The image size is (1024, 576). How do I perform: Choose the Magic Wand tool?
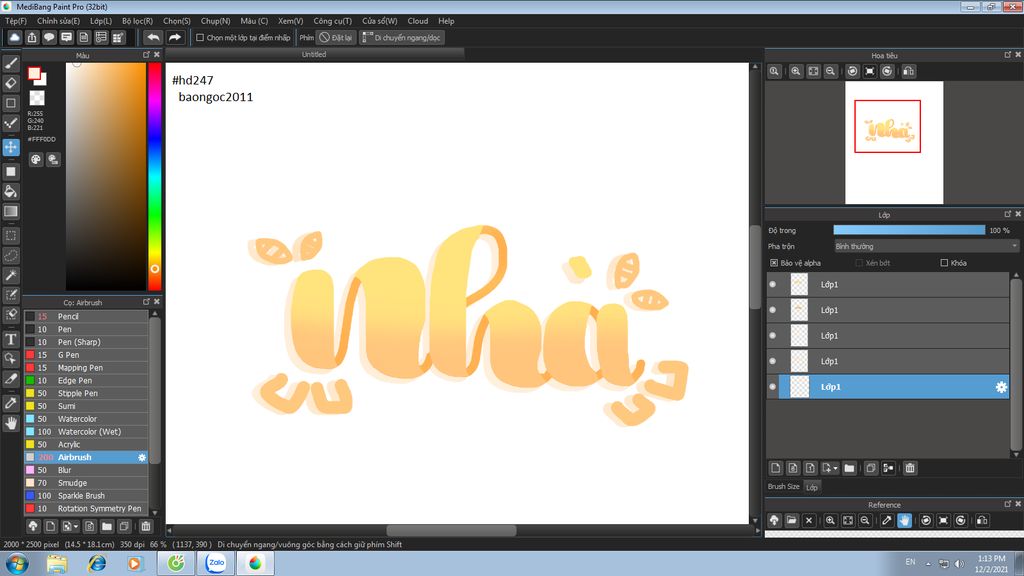coord(11,275)
